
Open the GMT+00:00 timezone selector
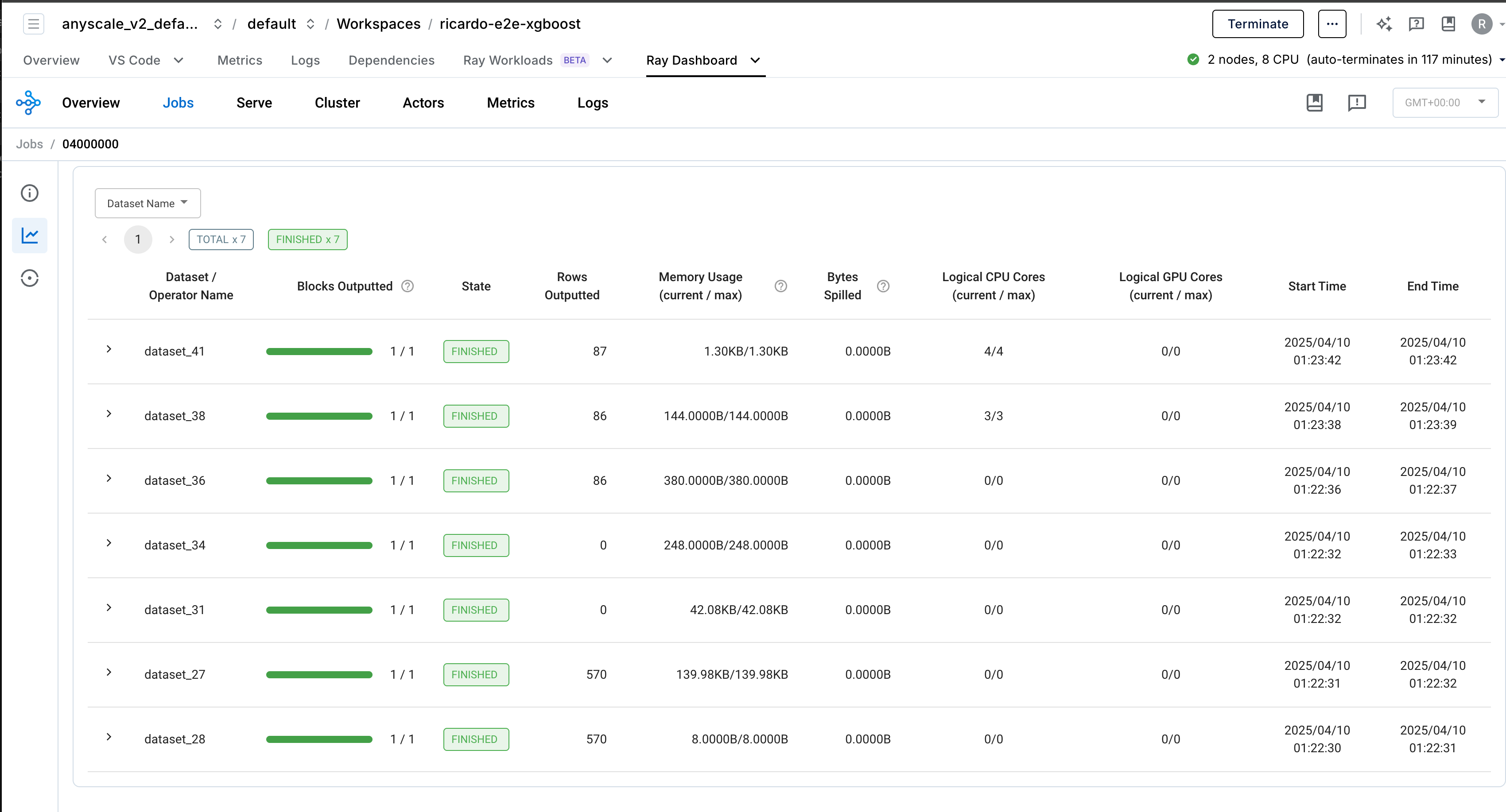pos(1444,103)
